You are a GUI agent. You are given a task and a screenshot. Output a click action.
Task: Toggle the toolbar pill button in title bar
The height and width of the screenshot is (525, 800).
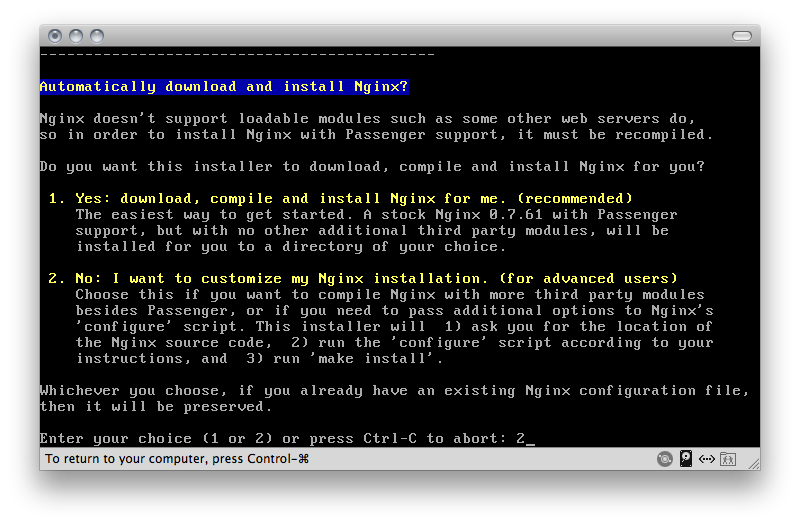coord(741,36)
